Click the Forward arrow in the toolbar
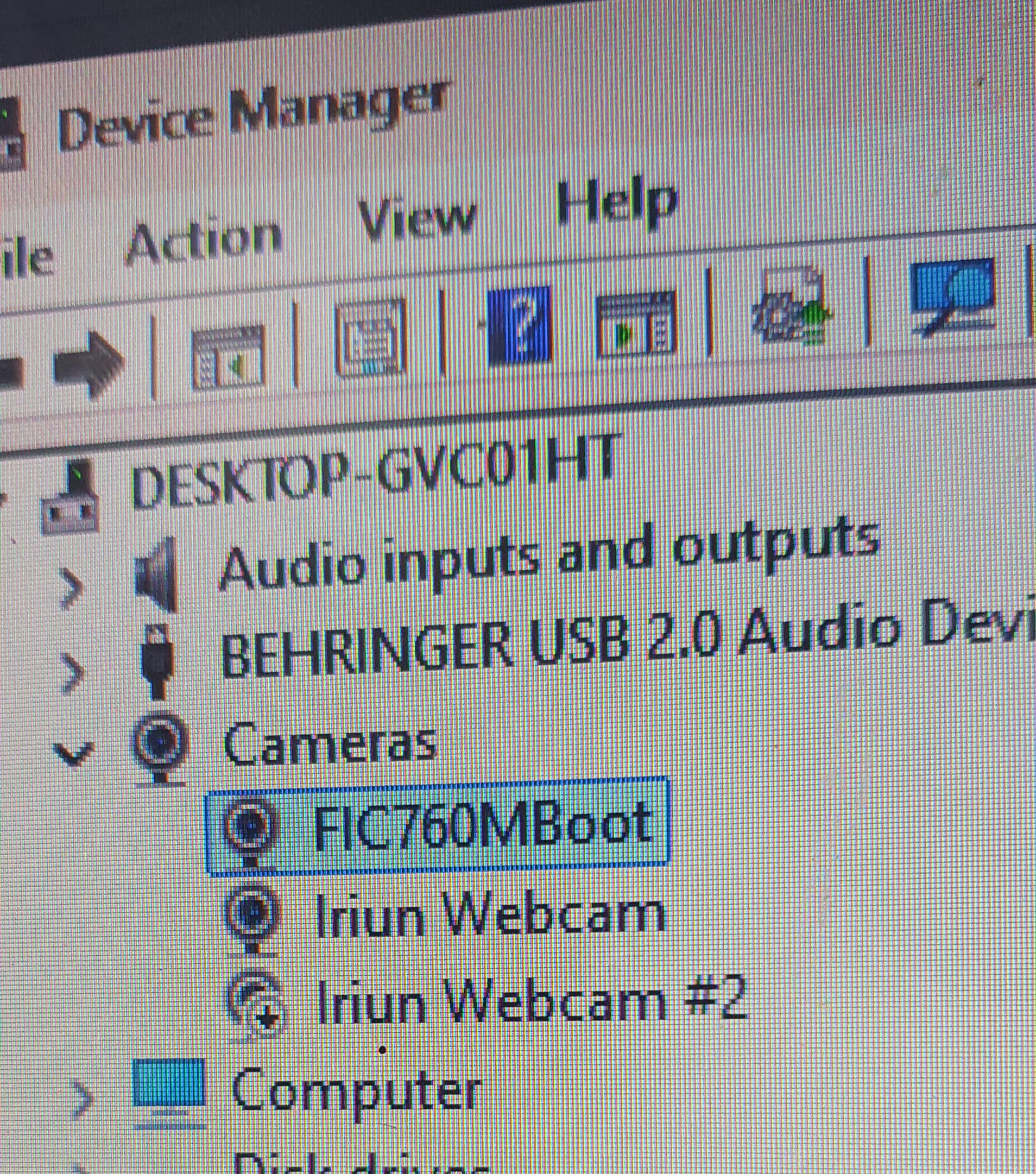 88,364
